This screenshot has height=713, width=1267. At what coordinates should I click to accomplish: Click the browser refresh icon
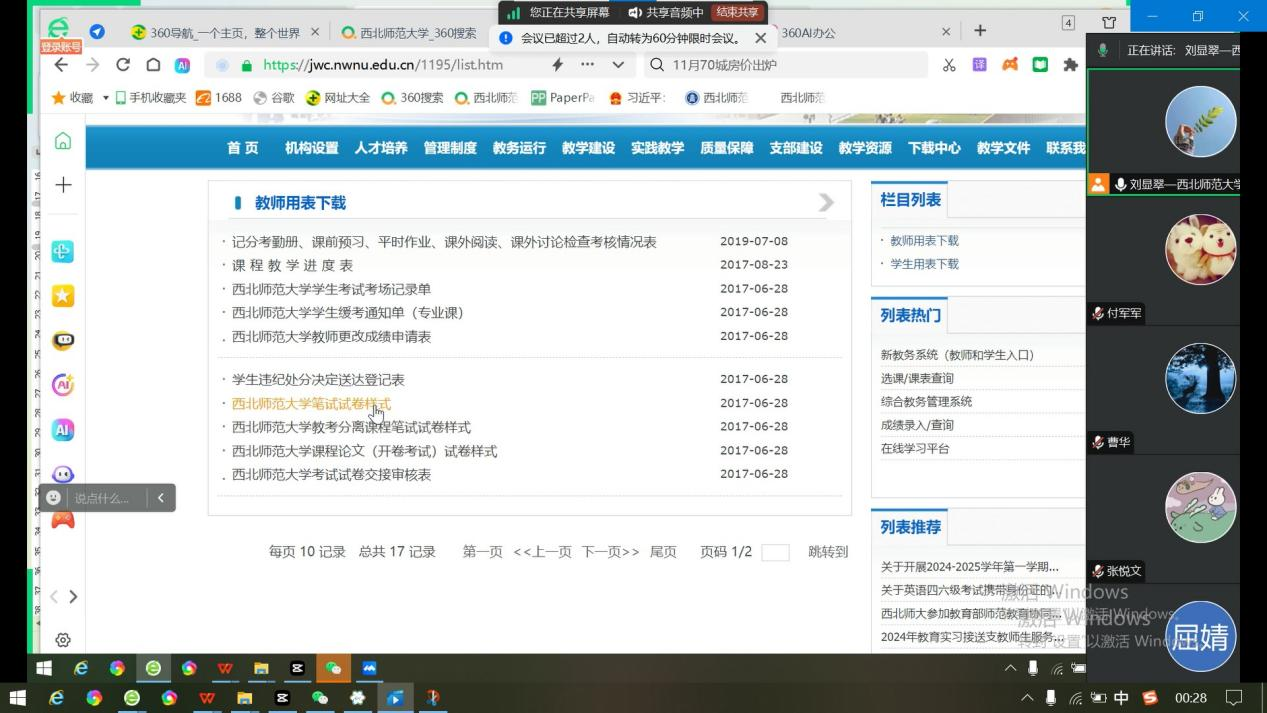[123, 65]
